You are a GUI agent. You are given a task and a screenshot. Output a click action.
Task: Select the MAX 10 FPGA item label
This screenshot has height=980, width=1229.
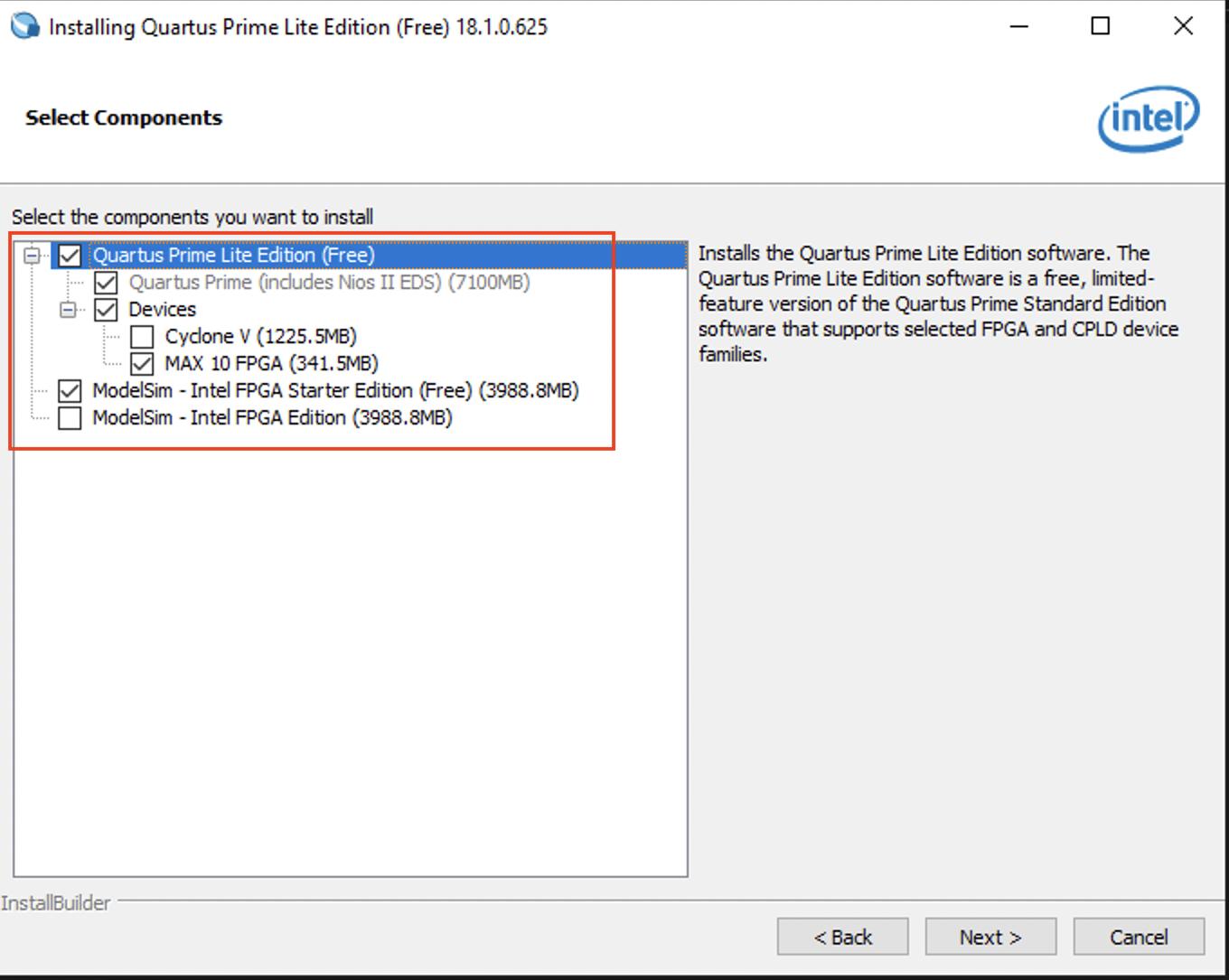coord(271,364)
